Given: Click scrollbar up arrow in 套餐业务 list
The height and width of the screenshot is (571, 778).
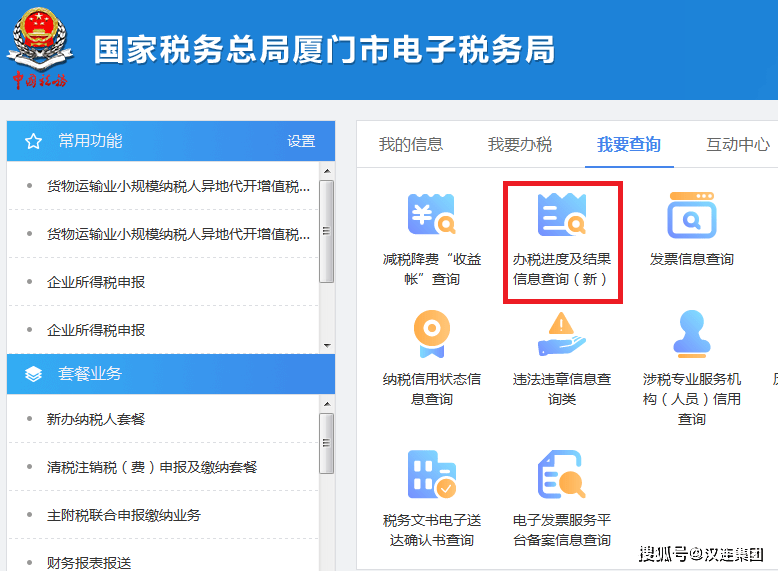Looking at the screenshot, I should [327, 403].
